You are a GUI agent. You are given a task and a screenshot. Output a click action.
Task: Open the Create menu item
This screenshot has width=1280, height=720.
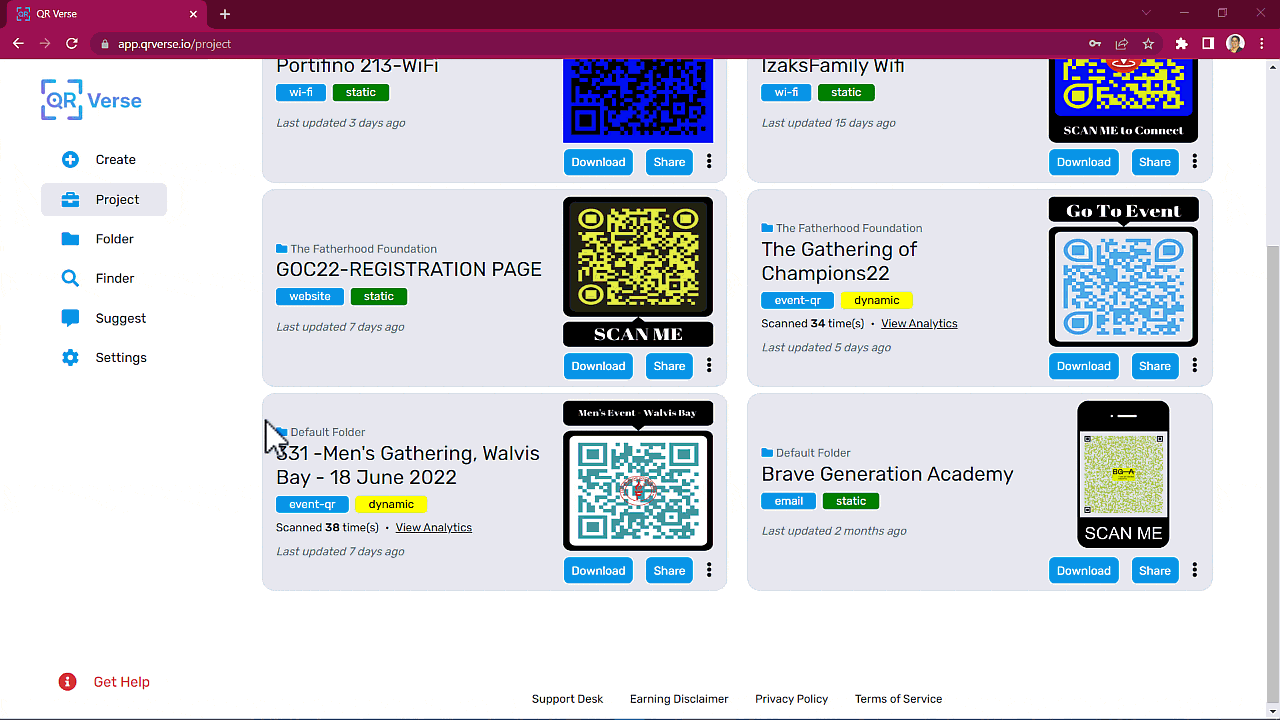click(104, 160)
